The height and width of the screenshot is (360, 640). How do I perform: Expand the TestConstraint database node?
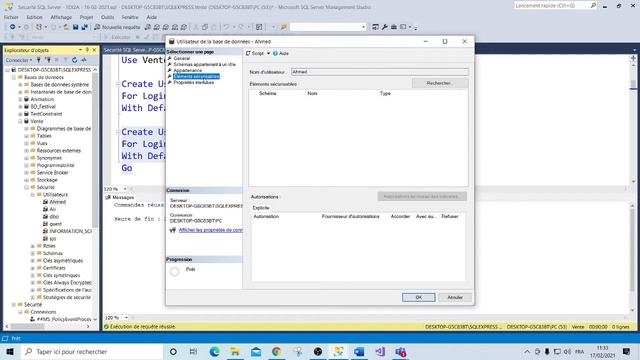pos(20,114)
